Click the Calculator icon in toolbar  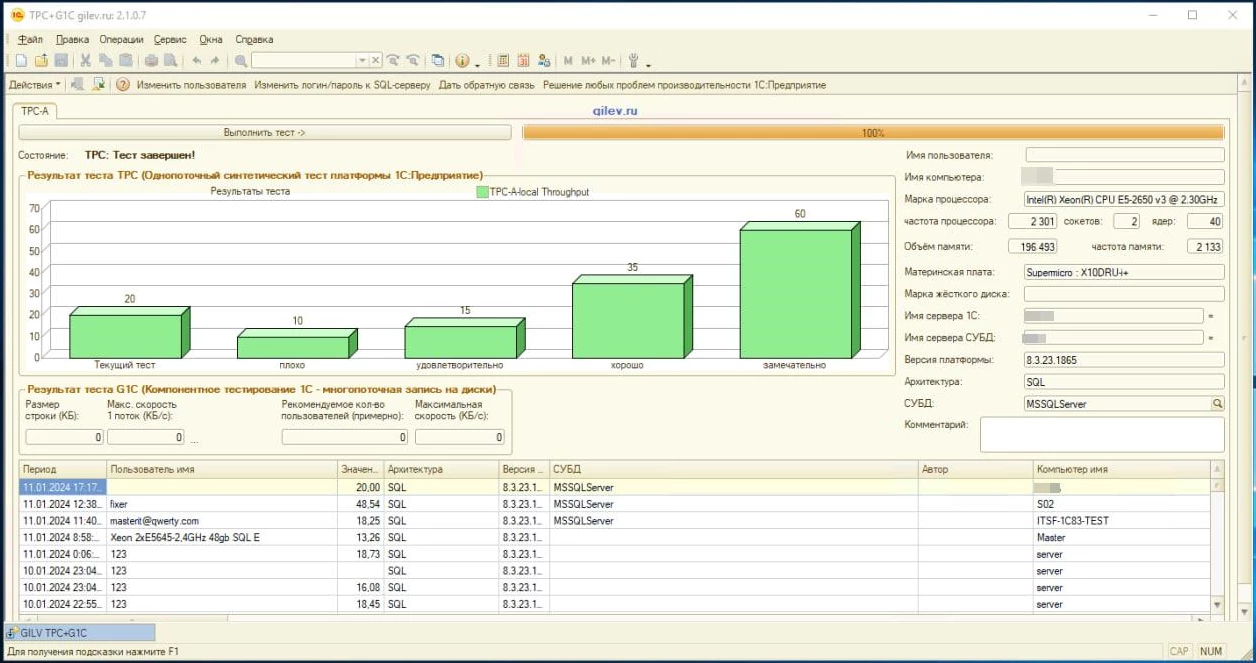pos(503,61)
